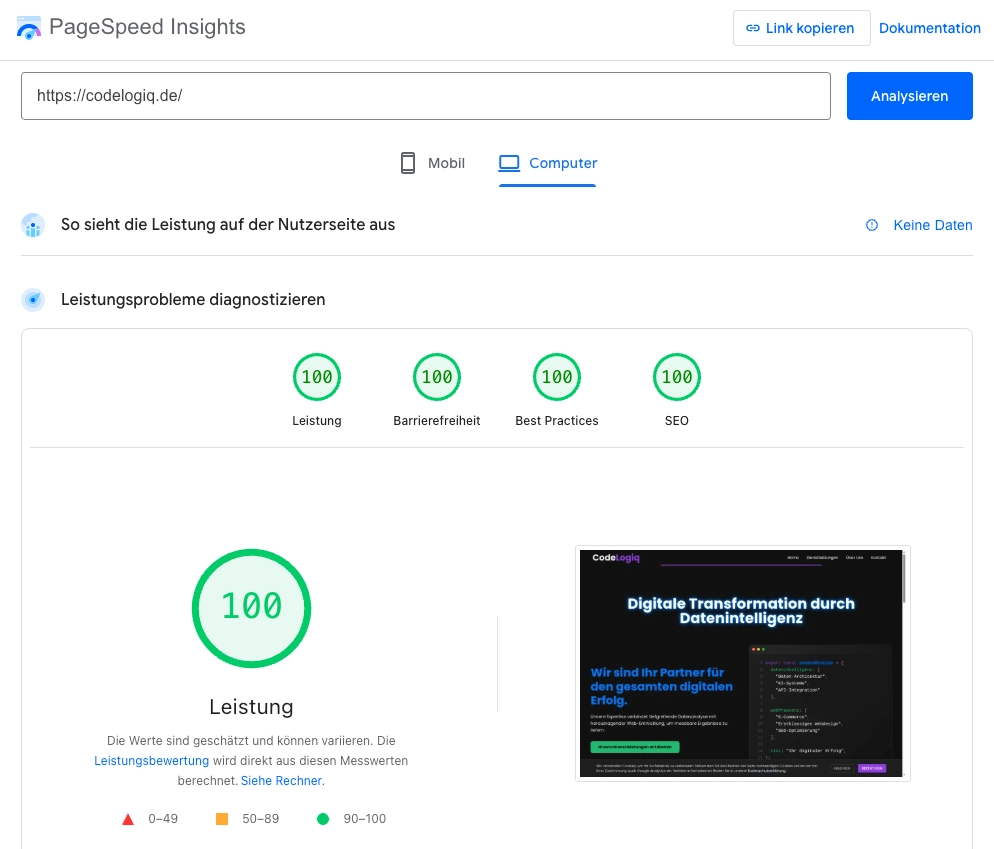Click the Barrierefreiheit score circle

click(437, 377)
